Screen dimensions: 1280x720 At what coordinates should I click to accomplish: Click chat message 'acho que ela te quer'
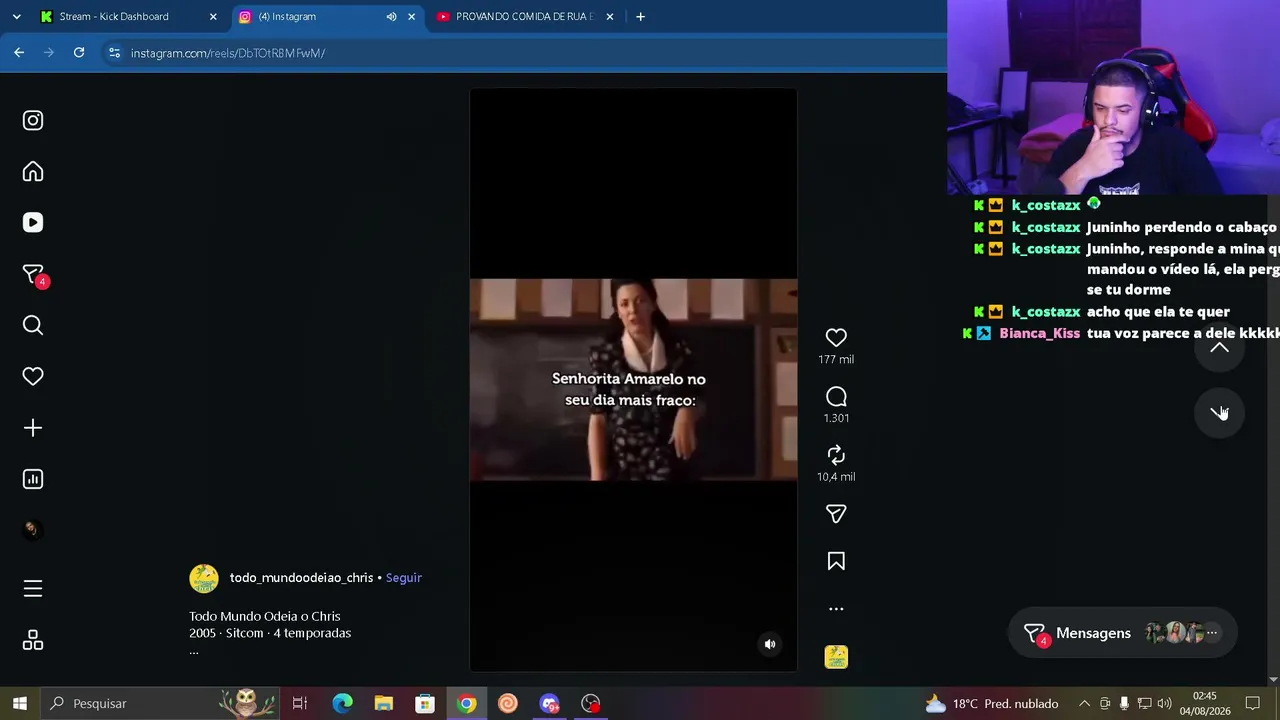[1158, 312]
